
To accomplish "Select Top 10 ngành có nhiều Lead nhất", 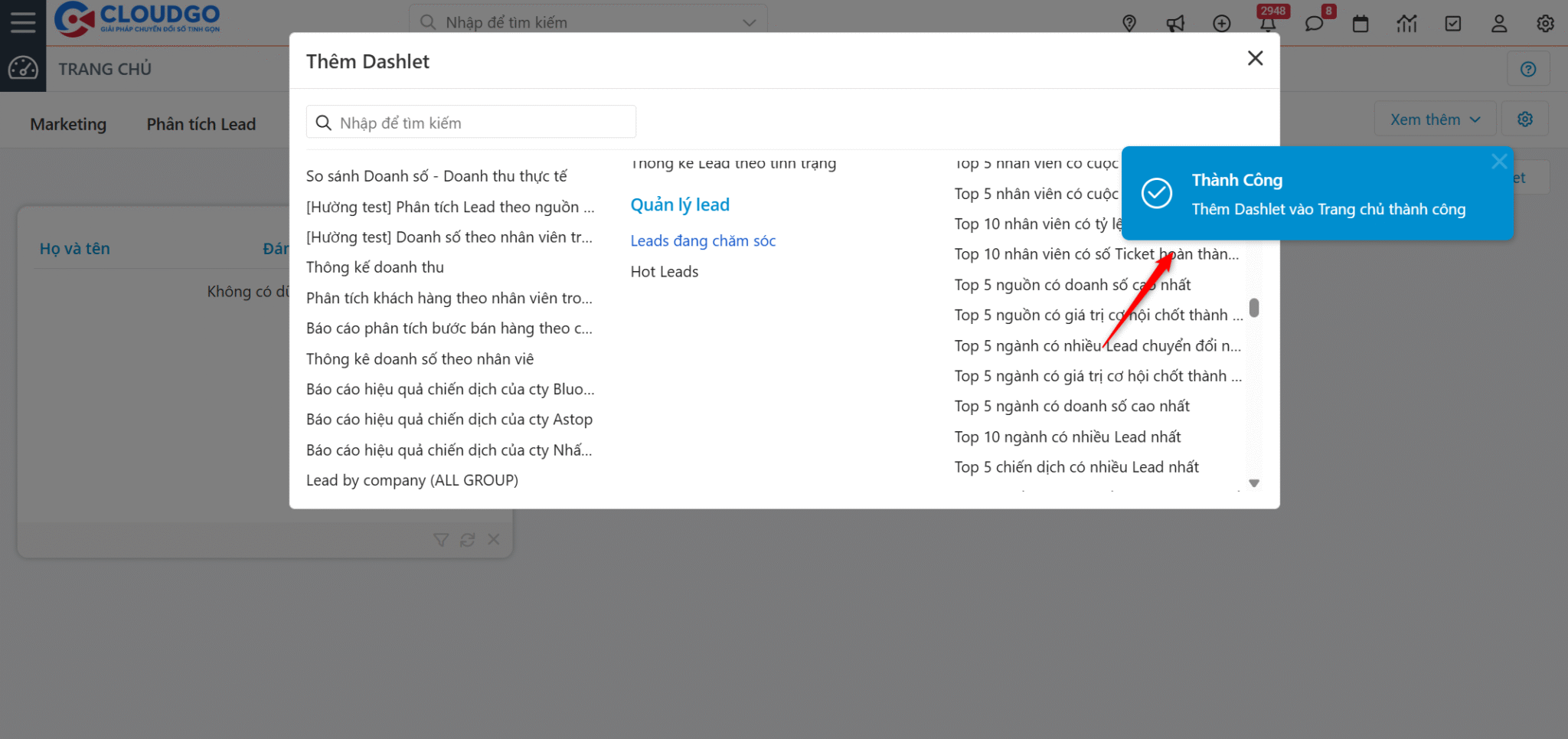I will click(x=1067, y=437).
